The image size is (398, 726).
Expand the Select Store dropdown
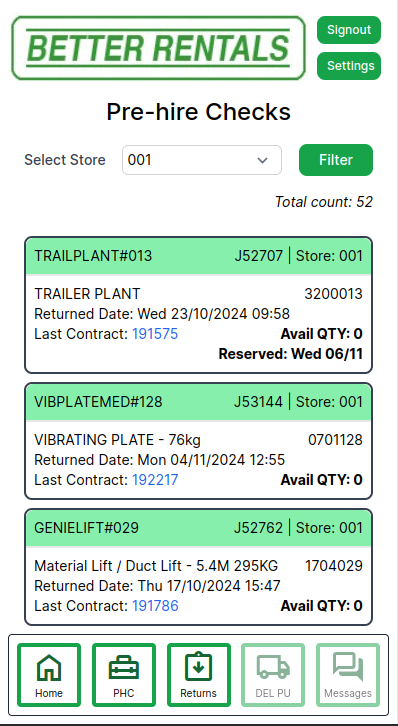[202, 160]
